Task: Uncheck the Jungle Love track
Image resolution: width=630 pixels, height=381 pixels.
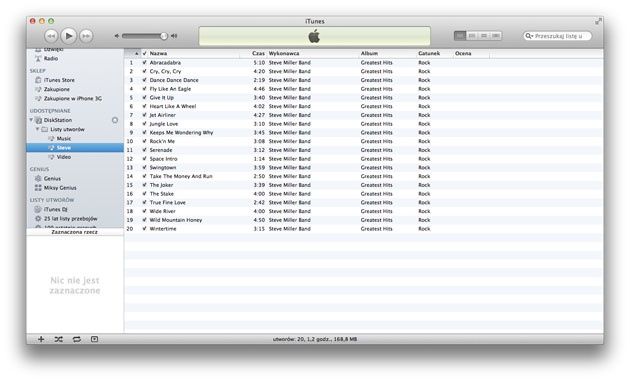Action: click(x=145, y=124)
